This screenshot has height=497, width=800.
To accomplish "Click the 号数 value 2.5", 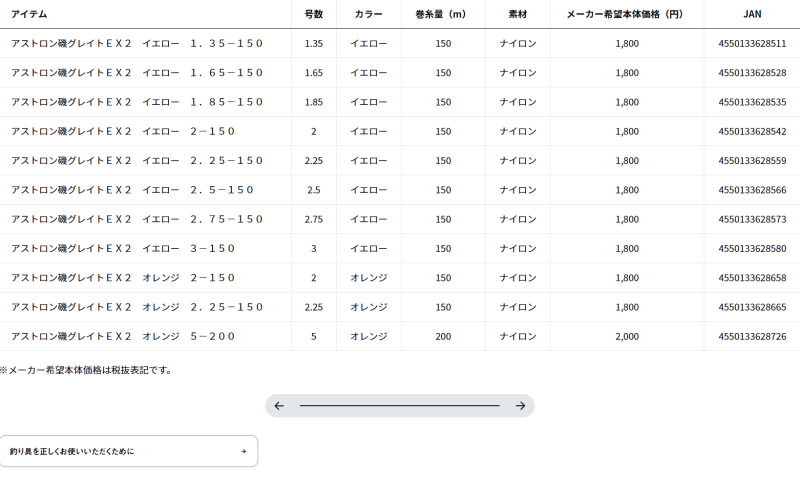I will pyautogui.click(x=313, y=190).
